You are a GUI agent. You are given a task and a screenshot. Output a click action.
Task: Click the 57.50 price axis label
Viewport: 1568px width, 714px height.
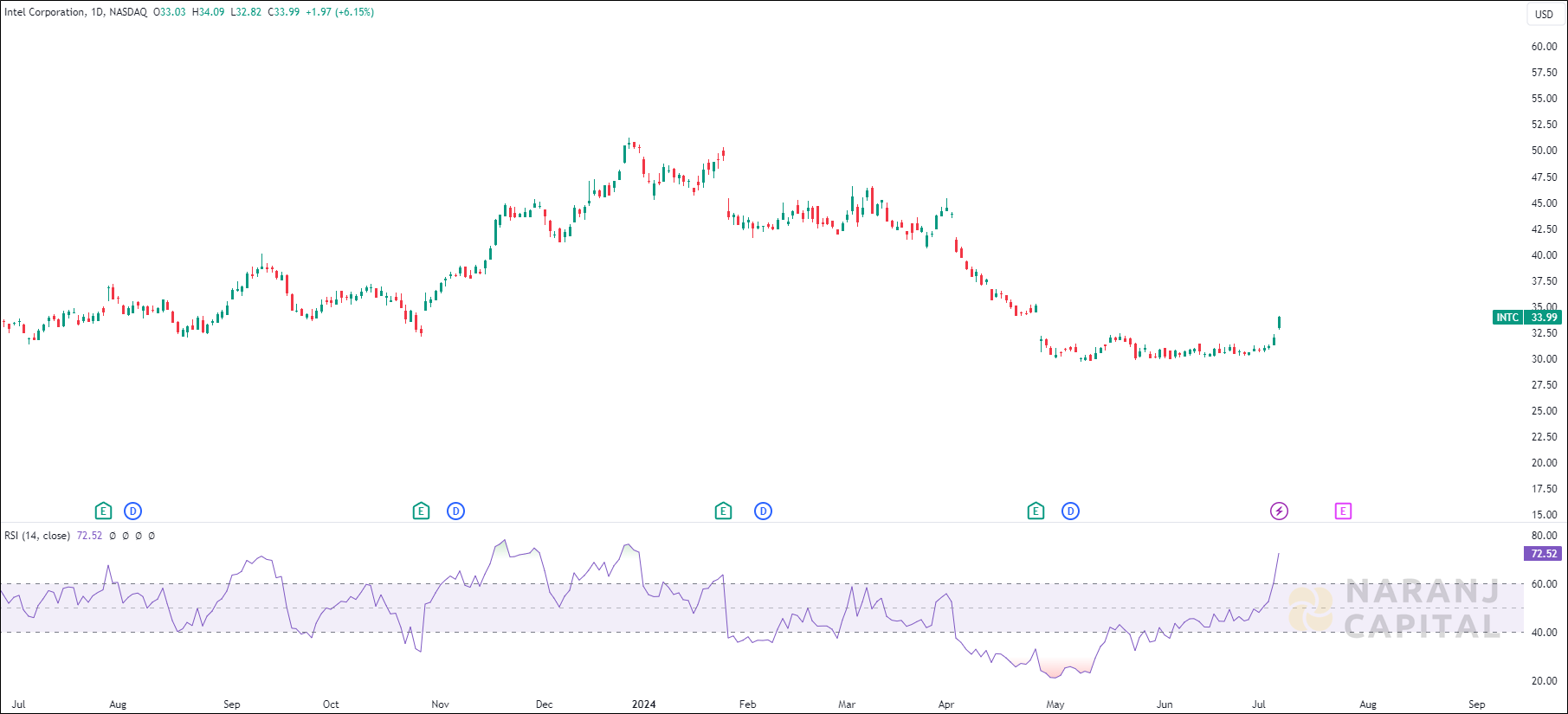pyautogui.click(x=1544, y=73)
